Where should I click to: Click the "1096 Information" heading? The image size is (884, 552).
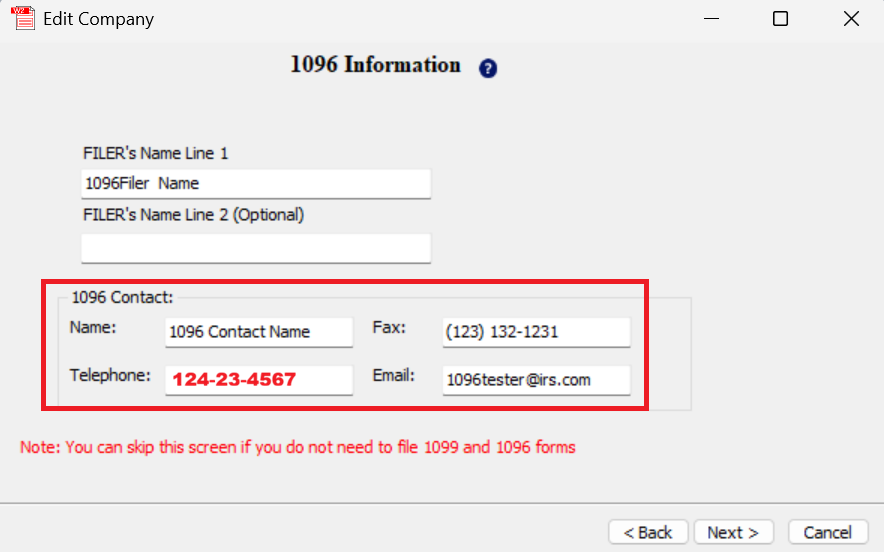[375, 65]
